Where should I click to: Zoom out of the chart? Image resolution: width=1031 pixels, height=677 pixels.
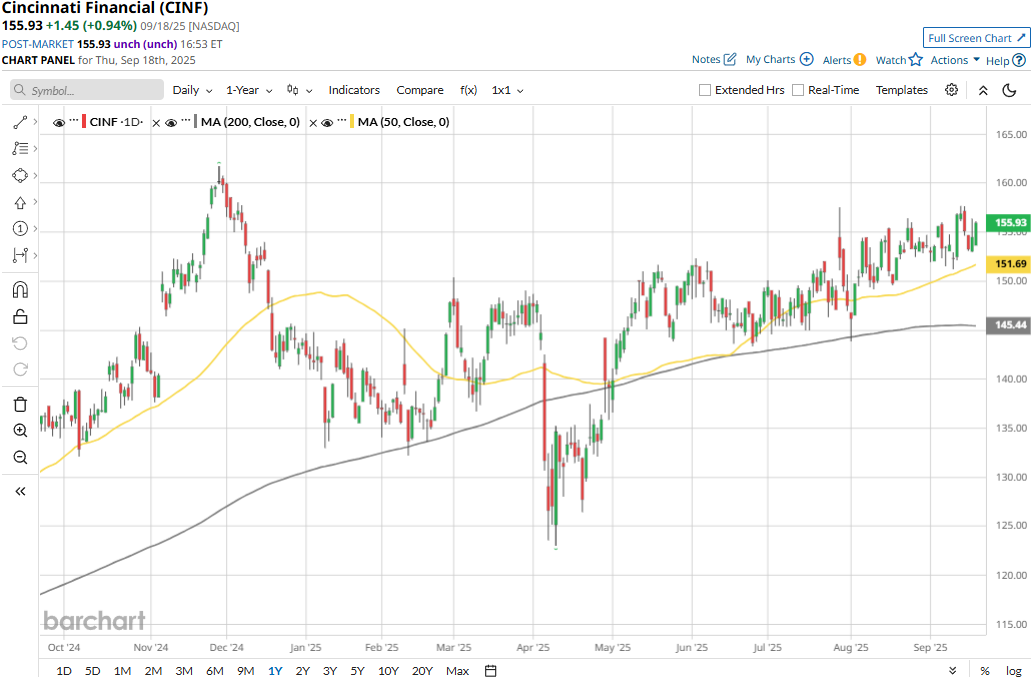pos(20,457)
